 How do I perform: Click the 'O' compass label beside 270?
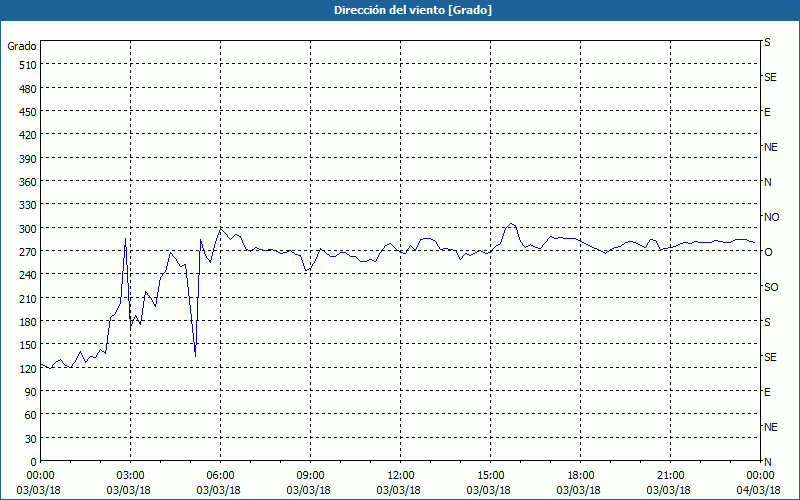point(768,252)
